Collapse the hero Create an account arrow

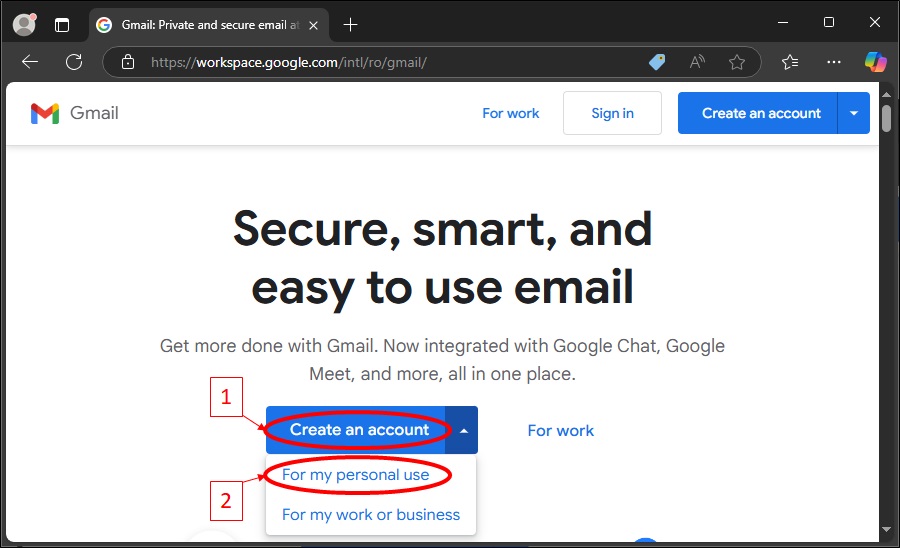[x=463, y=430]
